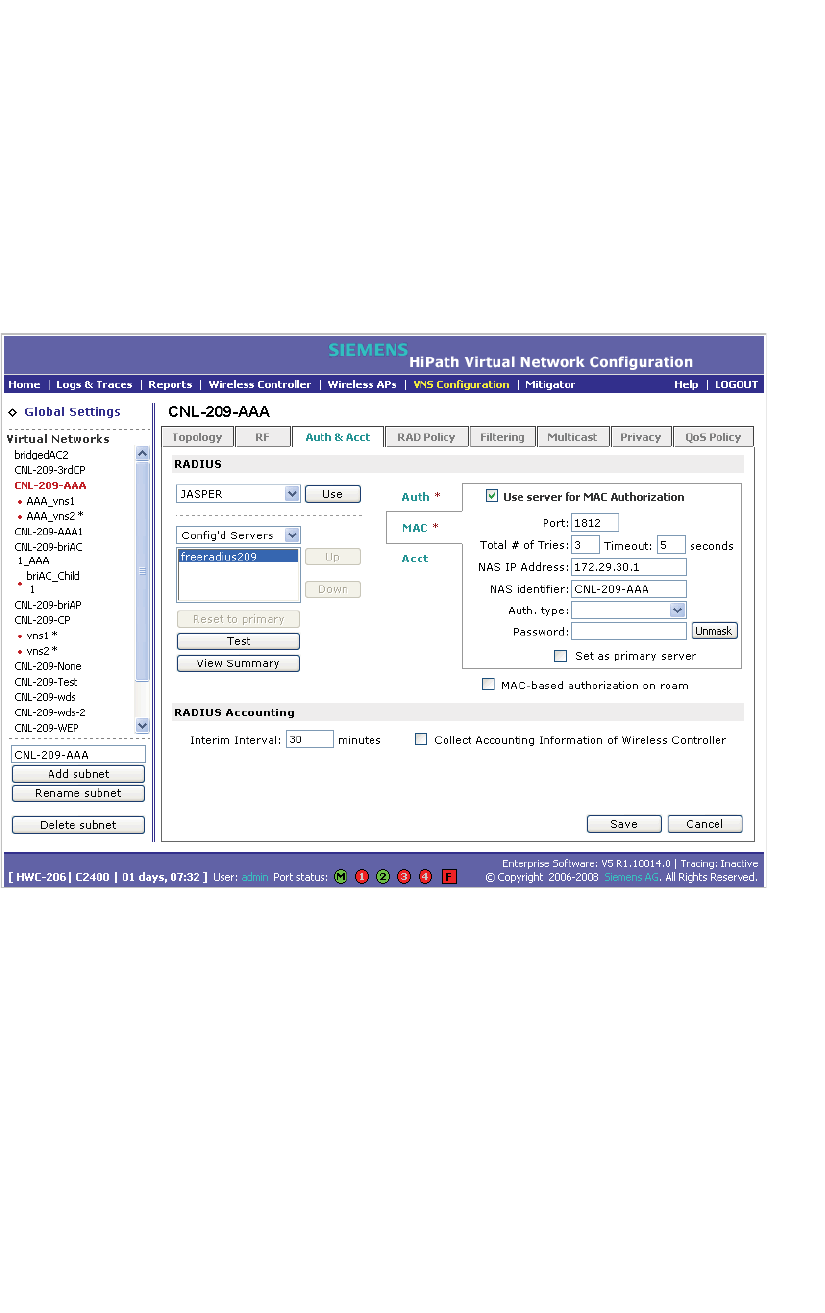Open the Filtering tab
825x1313 pixels.
(502, 437)
